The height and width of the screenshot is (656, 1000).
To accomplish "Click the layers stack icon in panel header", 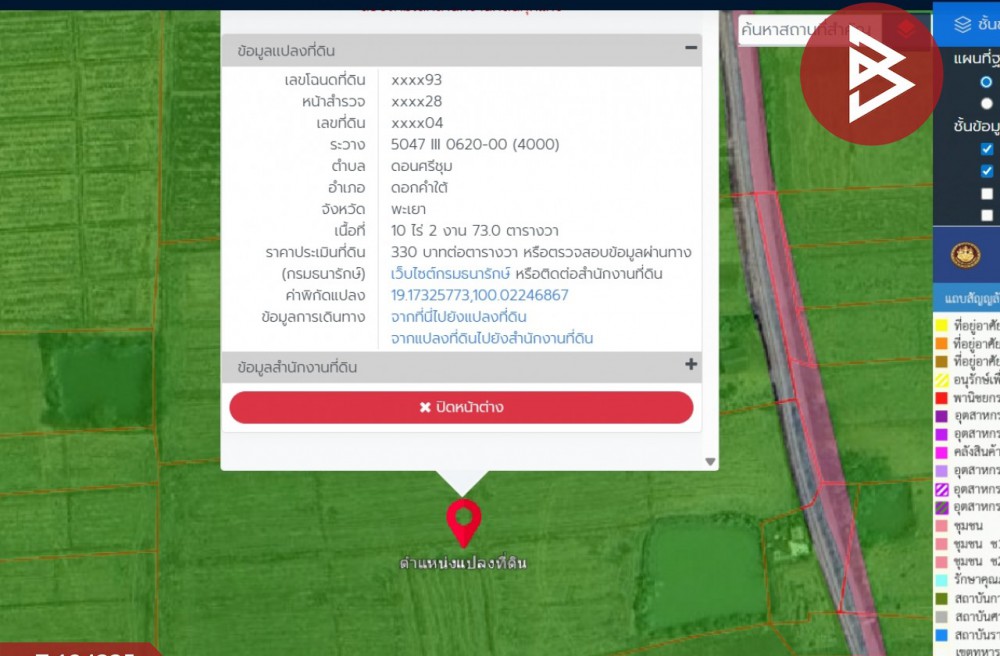I will click(962, 25).
